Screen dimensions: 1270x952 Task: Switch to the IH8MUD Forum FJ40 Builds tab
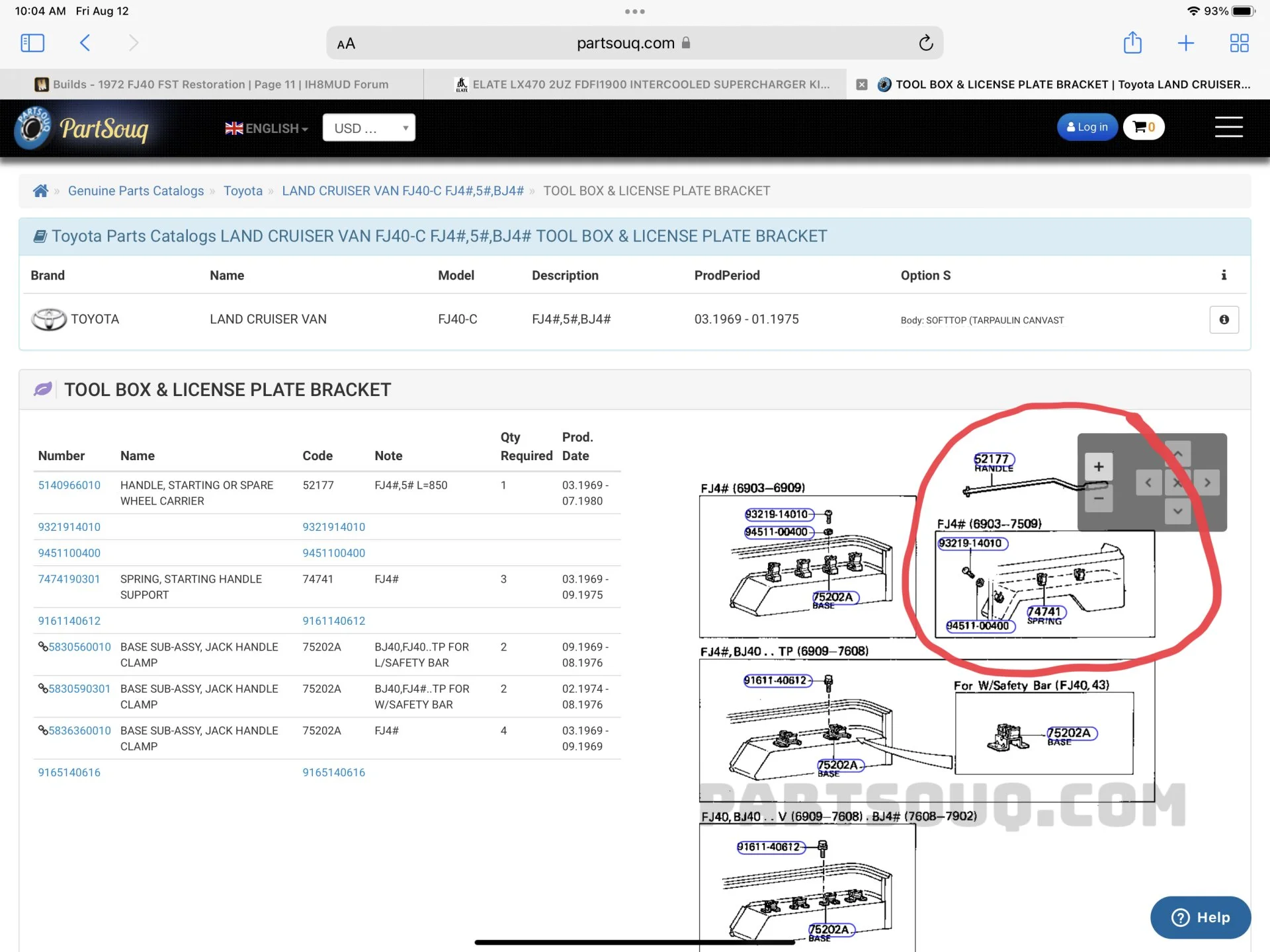pos(212,85)
